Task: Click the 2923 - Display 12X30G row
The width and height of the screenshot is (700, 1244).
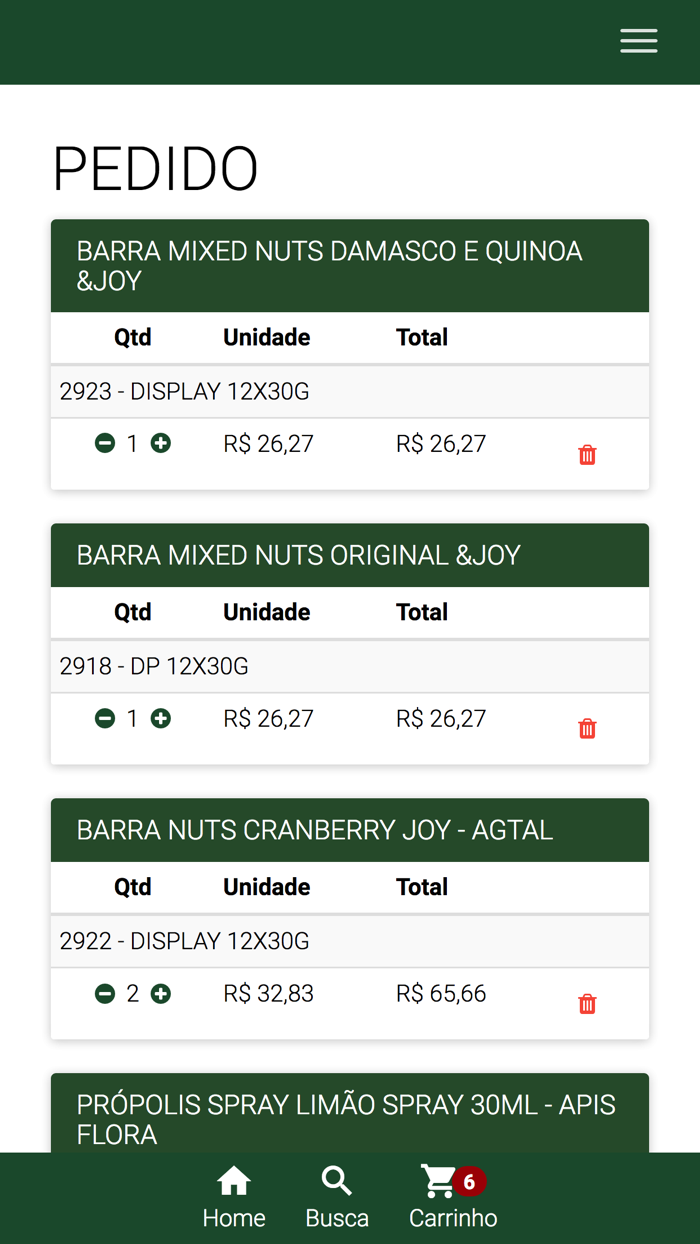Action: [x=349, y=392]
